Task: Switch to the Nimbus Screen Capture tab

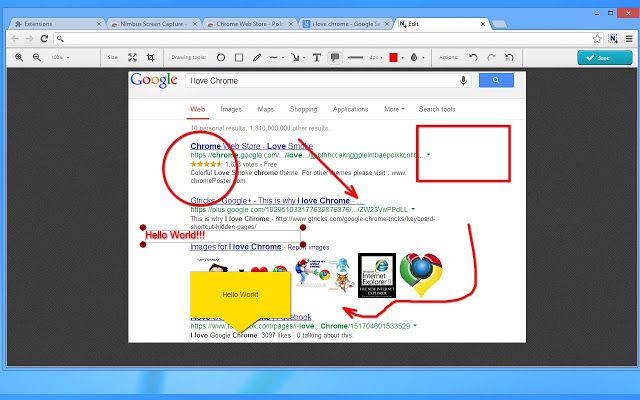Action: [155, 24]
